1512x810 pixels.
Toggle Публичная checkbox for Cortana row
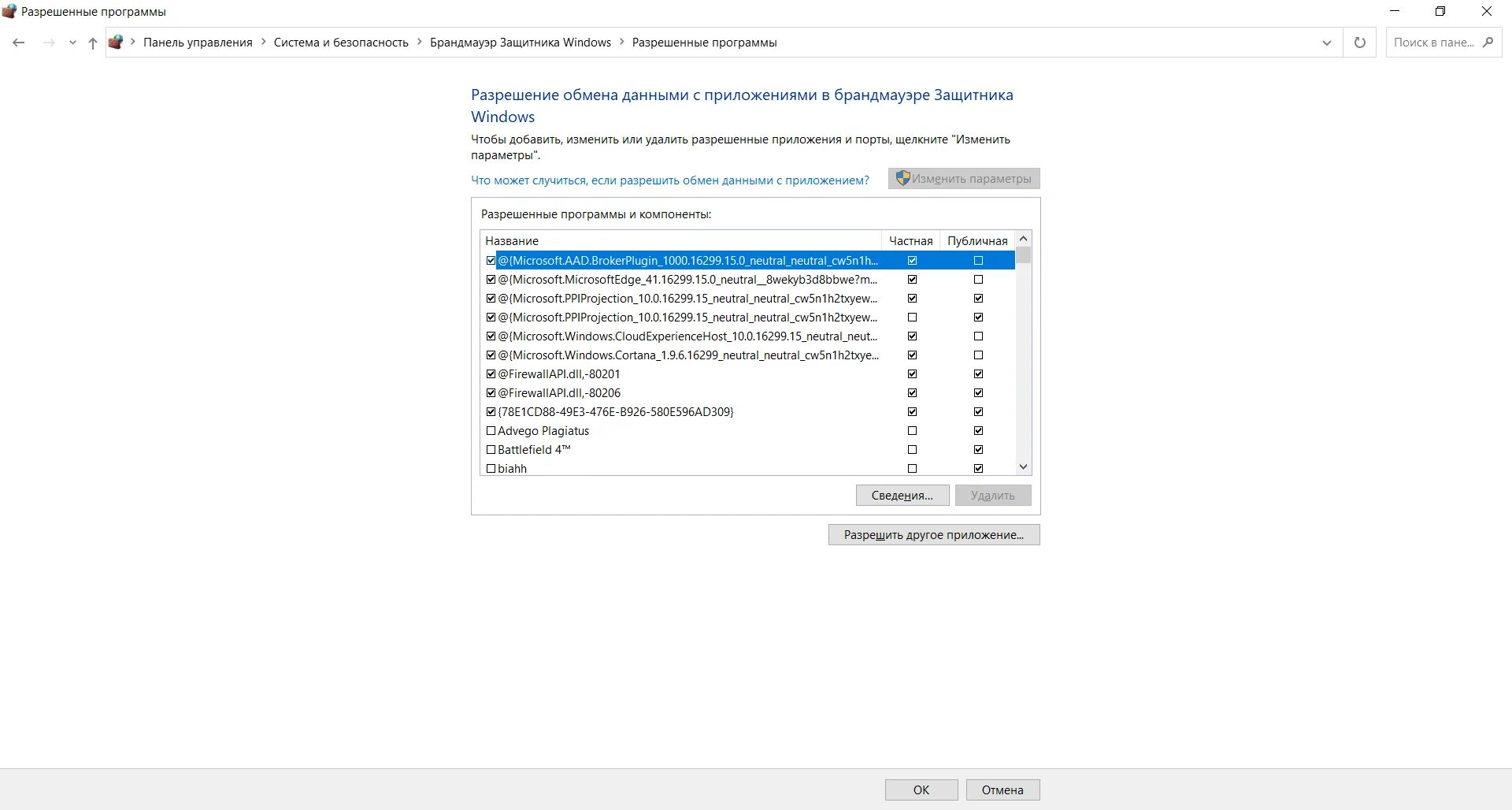tap(978, 355)
